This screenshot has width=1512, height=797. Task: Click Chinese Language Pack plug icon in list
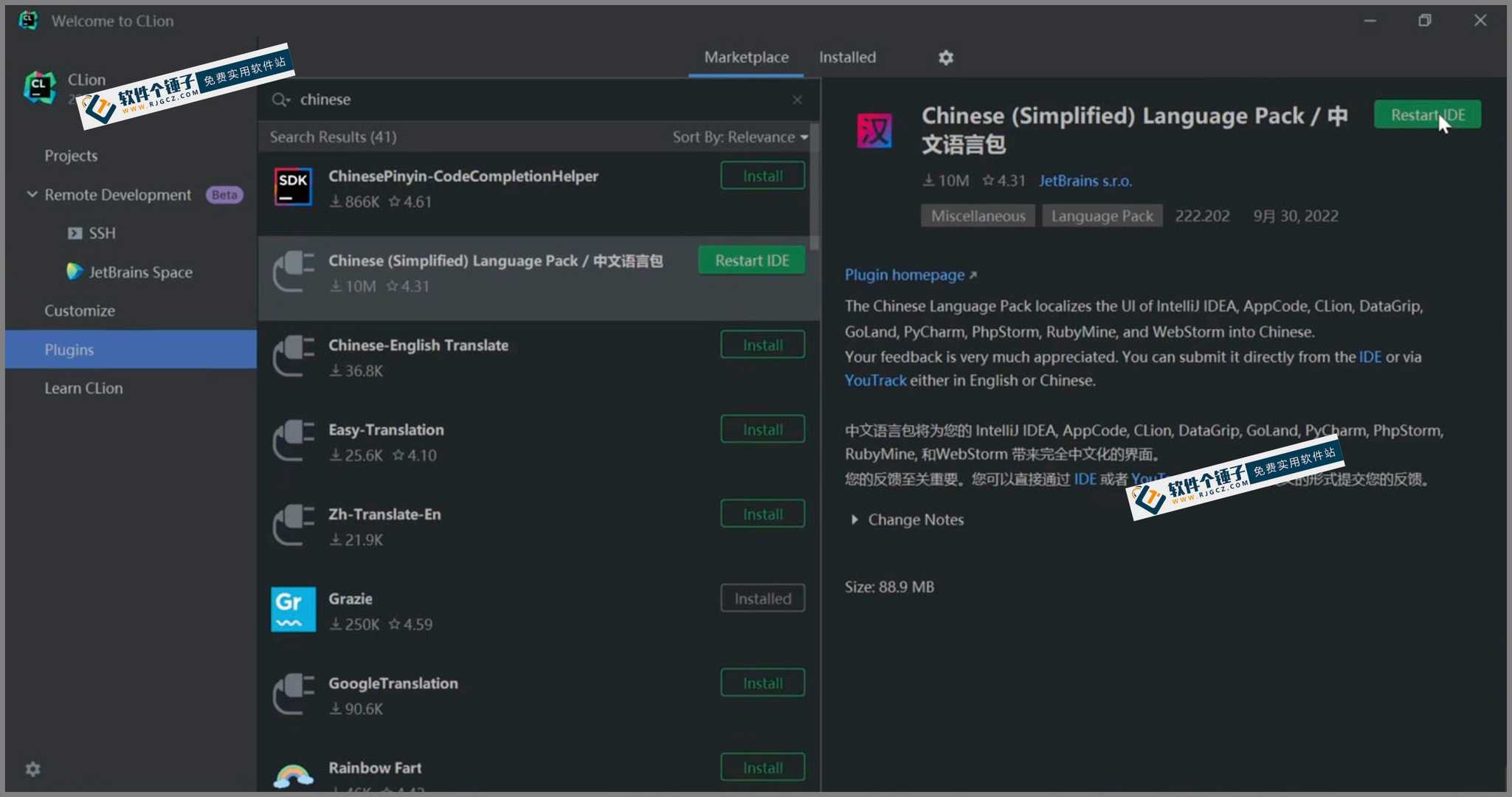[293, 271]
